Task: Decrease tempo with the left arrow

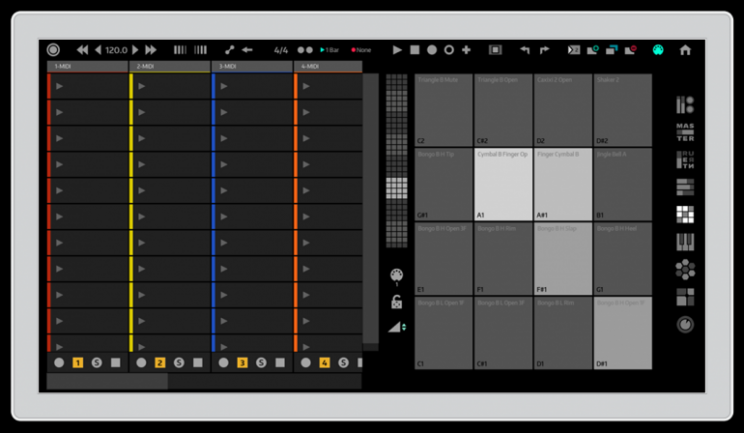Action: point(98,50)
